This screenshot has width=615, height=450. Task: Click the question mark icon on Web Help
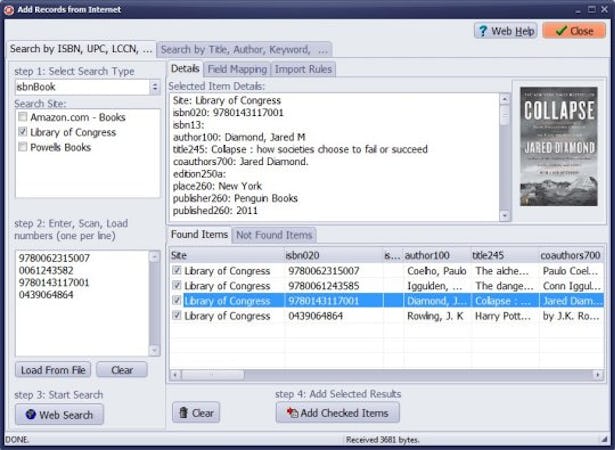[483, 31]
